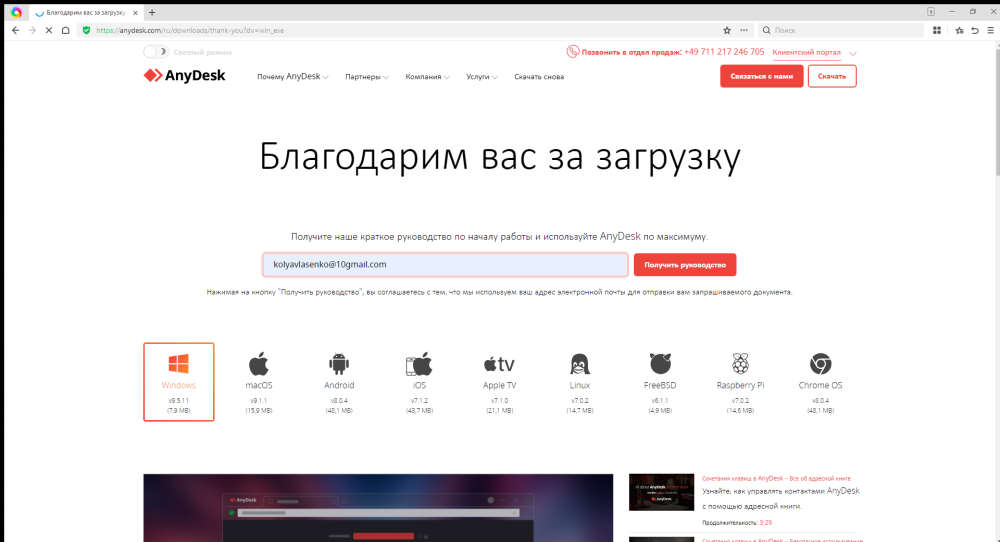
Task: Open page actions three-dots icon
Action: (x=744, y=30)
